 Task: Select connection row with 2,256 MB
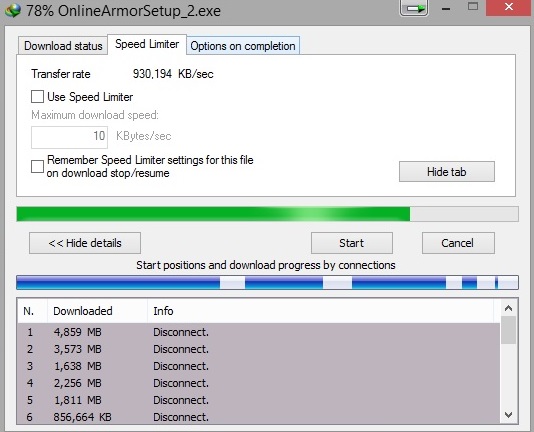point(259,383)
